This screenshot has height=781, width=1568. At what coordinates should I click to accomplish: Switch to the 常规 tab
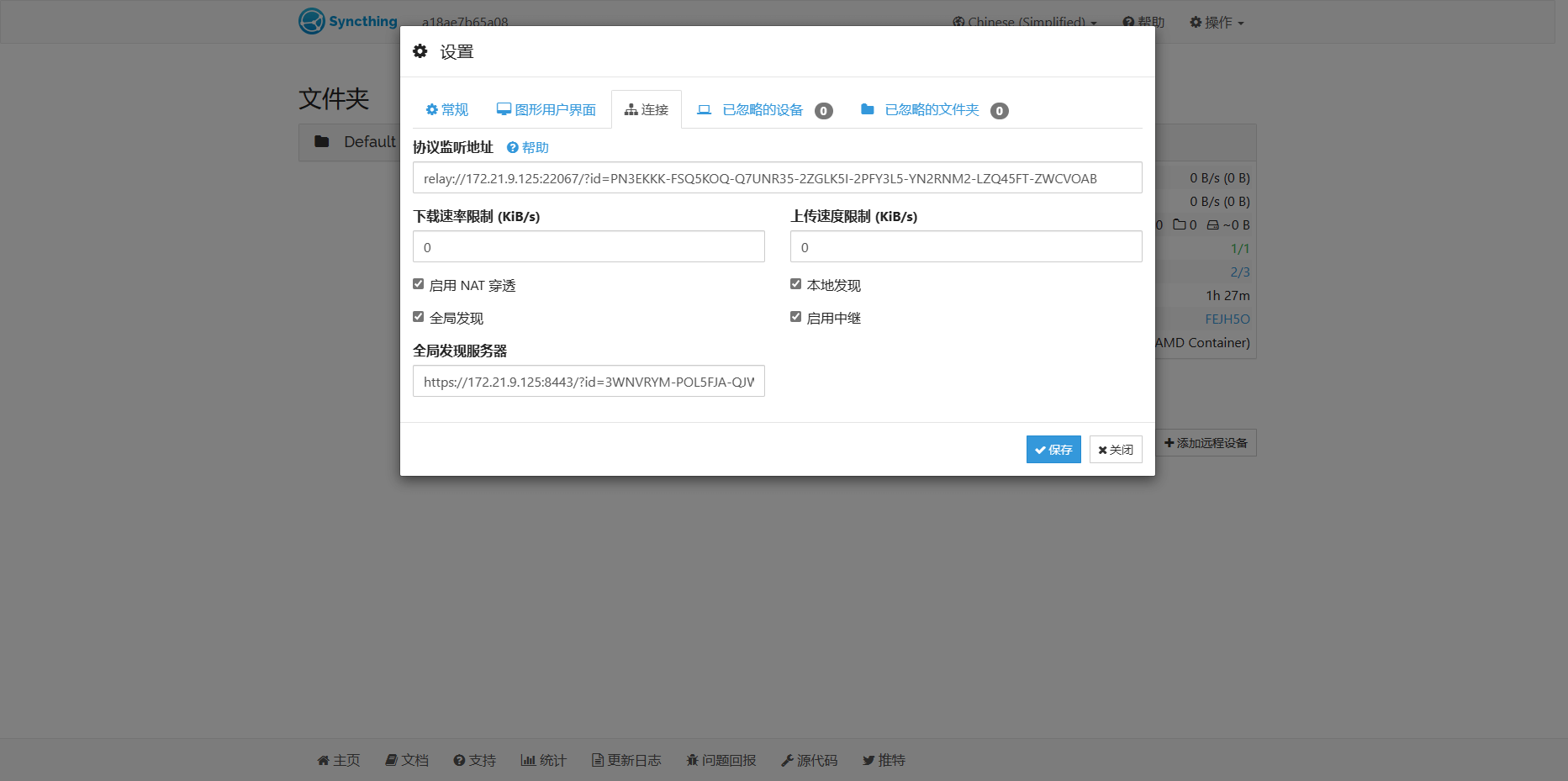pos(447,110)
